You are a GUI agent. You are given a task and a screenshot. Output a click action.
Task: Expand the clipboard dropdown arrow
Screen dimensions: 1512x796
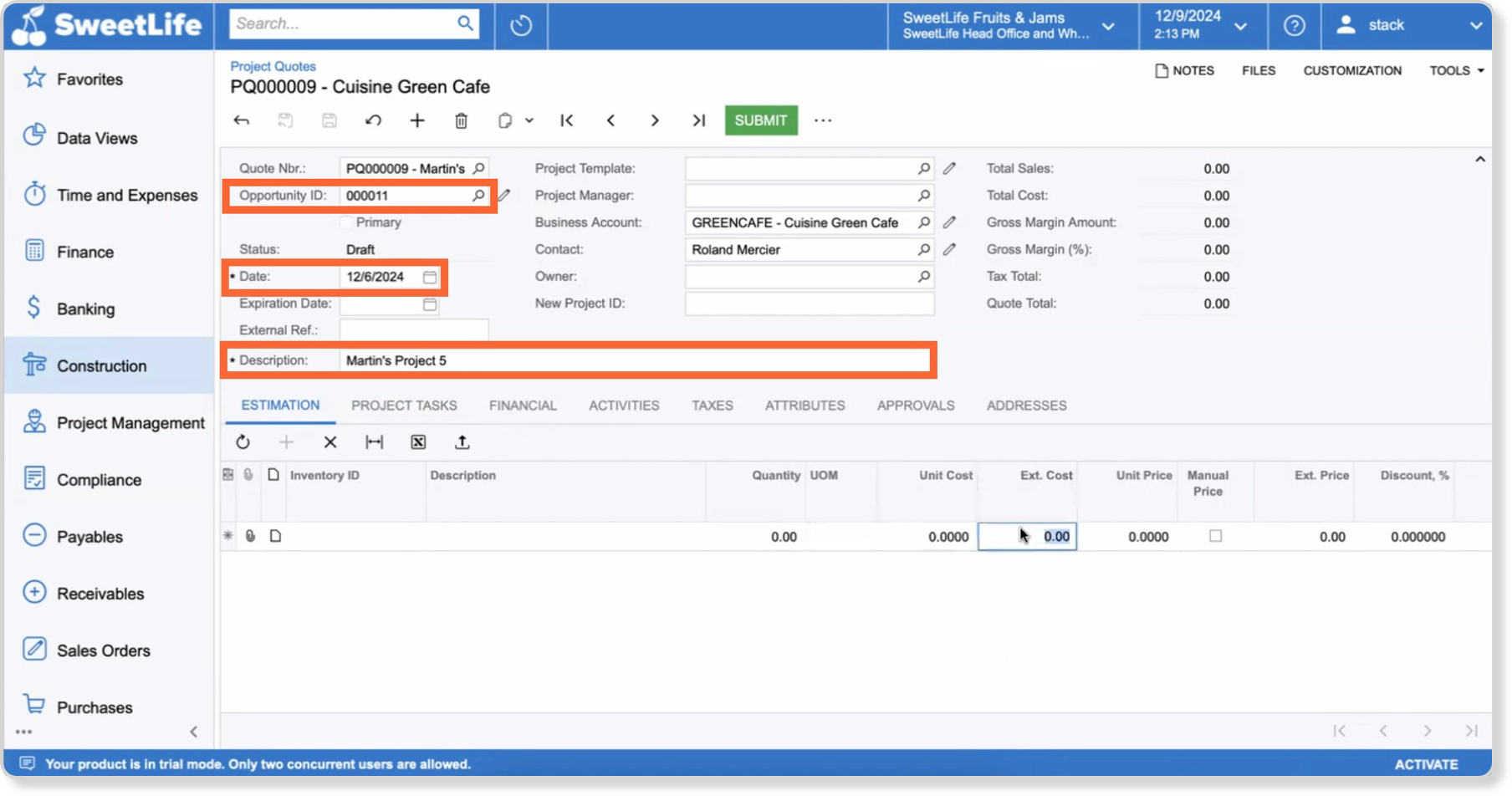(529, 120)
